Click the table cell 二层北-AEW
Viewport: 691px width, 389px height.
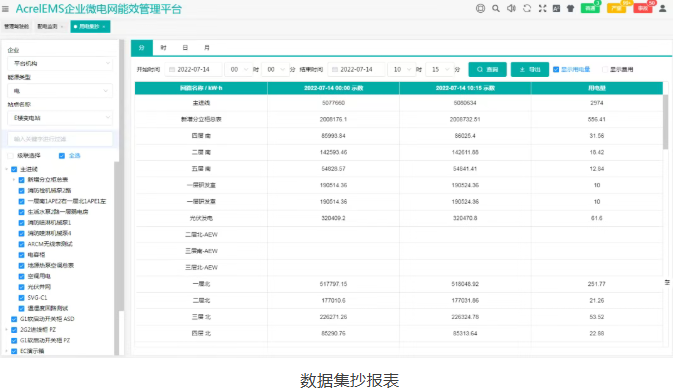pos(201,235)
